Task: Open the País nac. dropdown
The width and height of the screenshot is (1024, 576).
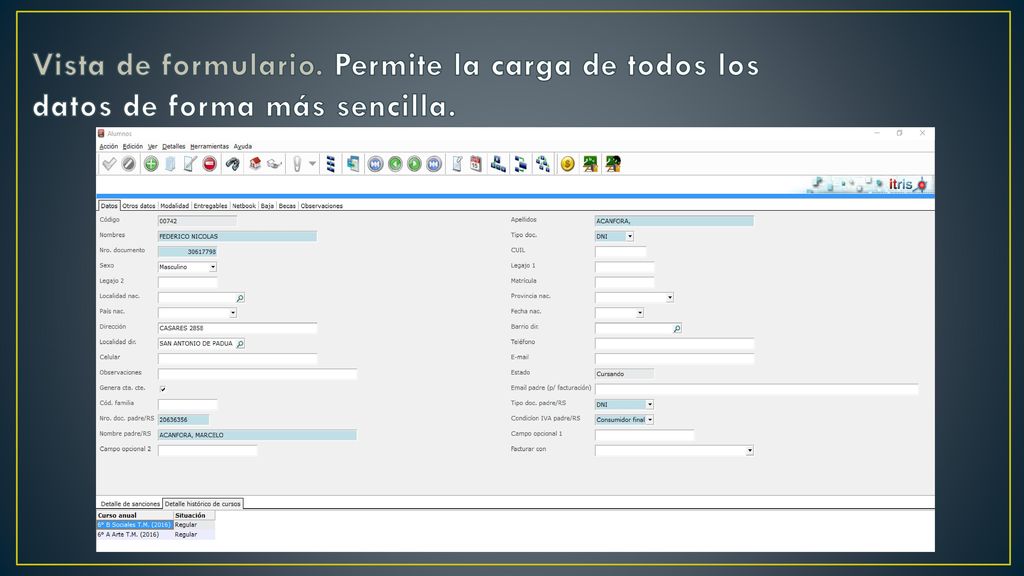Action: tap(232, 313)
